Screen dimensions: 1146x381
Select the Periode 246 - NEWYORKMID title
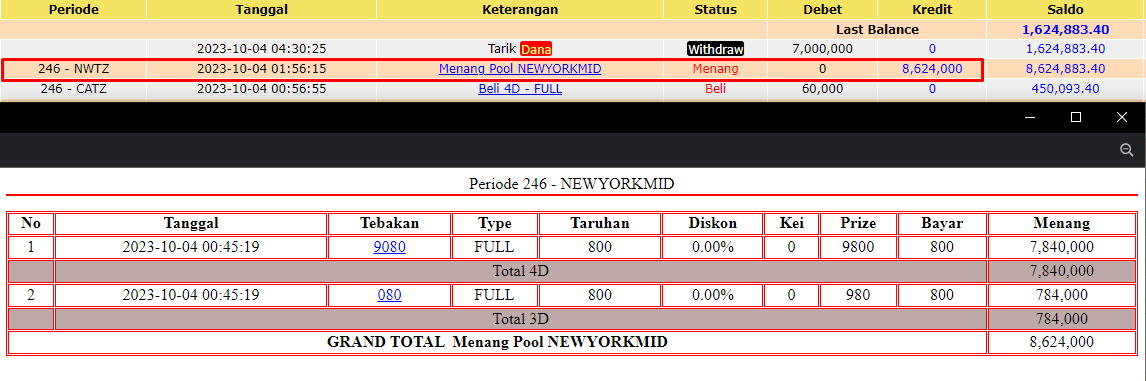[572, 184]
